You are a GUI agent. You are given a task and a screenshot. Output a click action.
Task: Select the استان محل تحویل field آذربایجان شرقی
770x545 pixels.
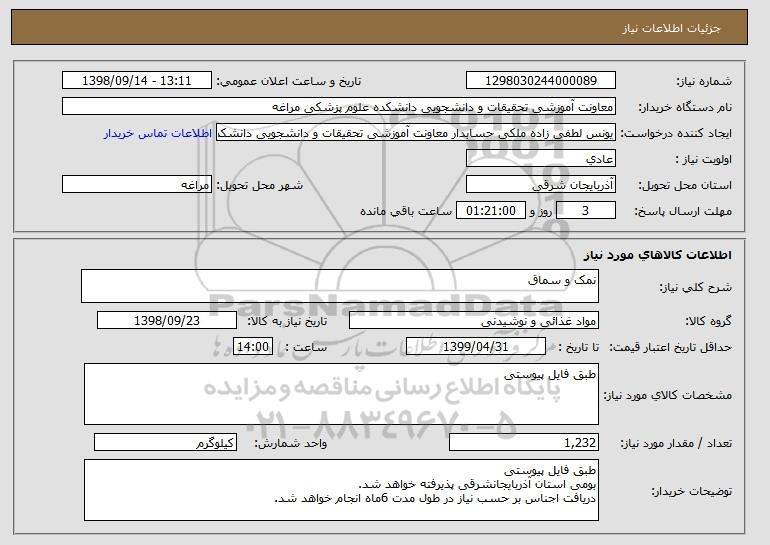click(541, 185)
